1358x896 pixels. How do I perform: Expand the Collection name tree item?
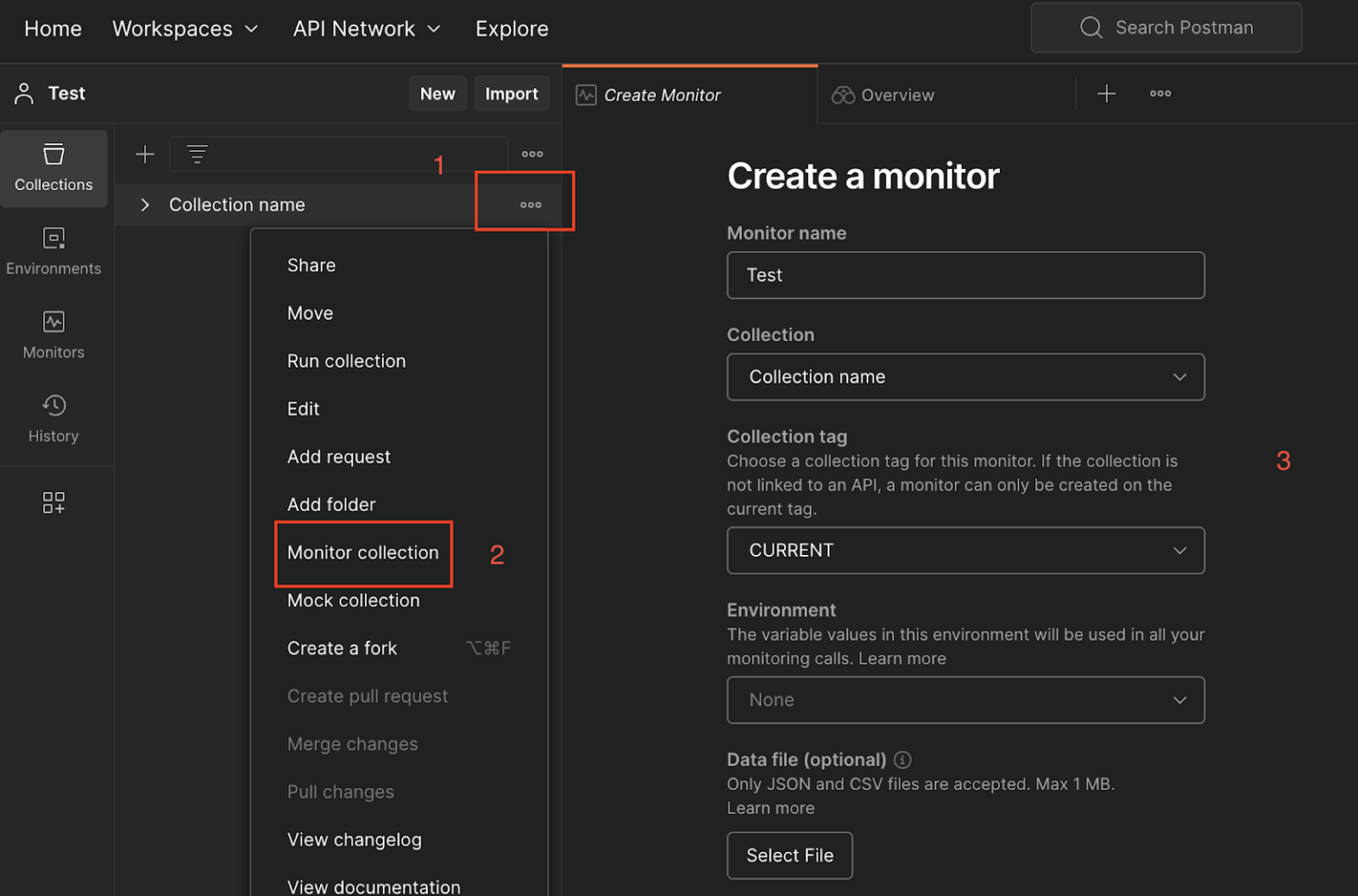144,204
